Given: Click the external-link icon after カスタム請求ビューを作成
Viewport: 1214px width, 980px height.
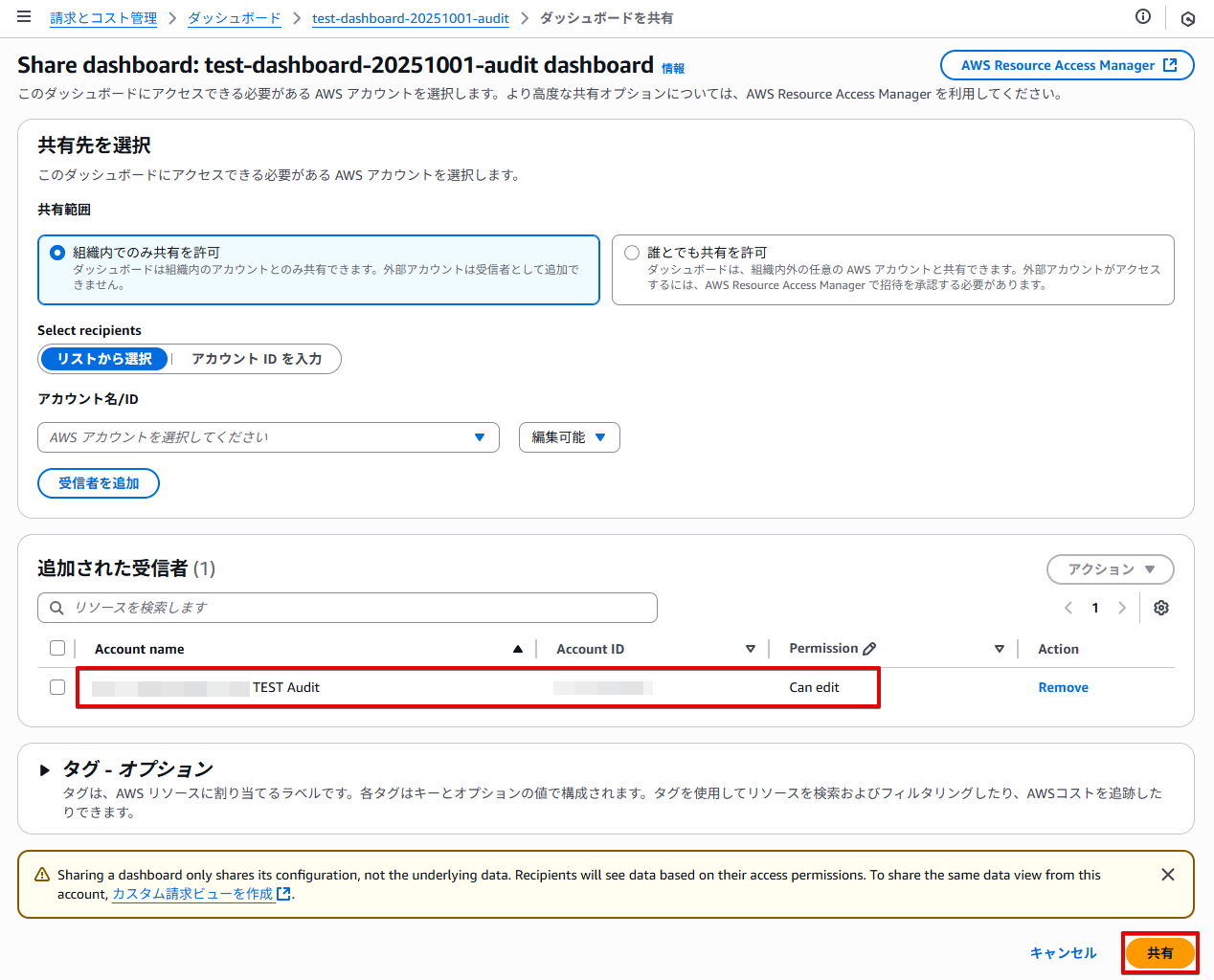Looking at the screenshot, I should point(283,894).
